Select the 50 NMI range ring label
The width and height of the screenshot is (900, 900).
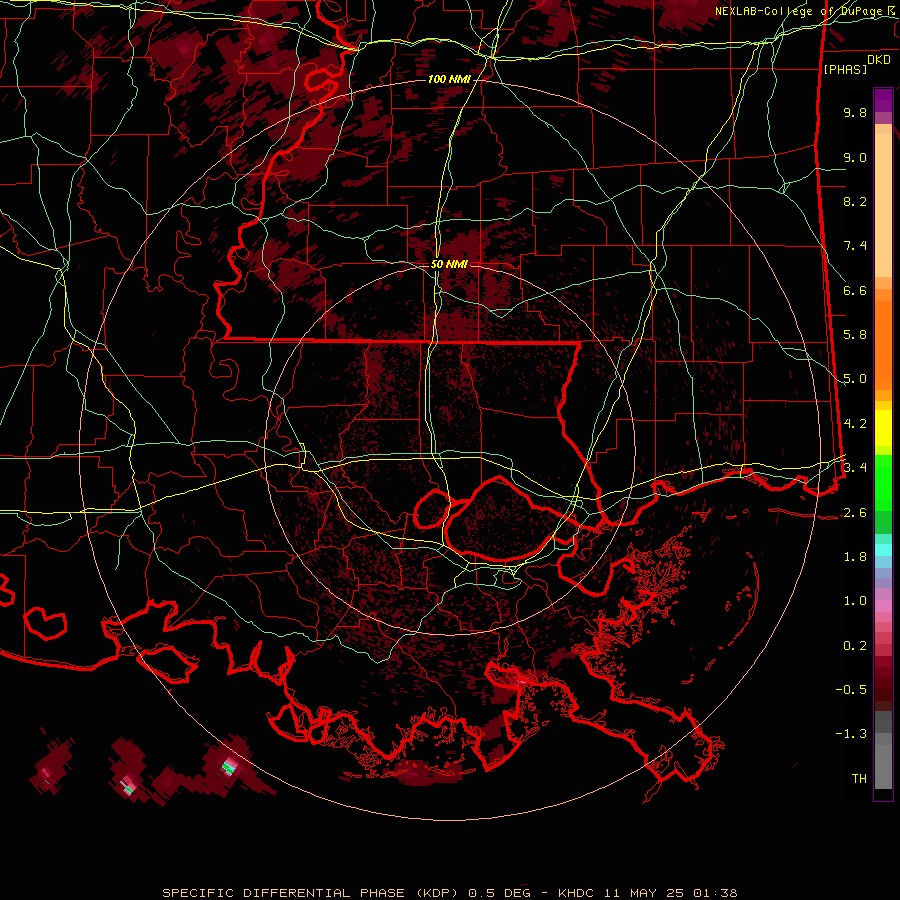449,264
